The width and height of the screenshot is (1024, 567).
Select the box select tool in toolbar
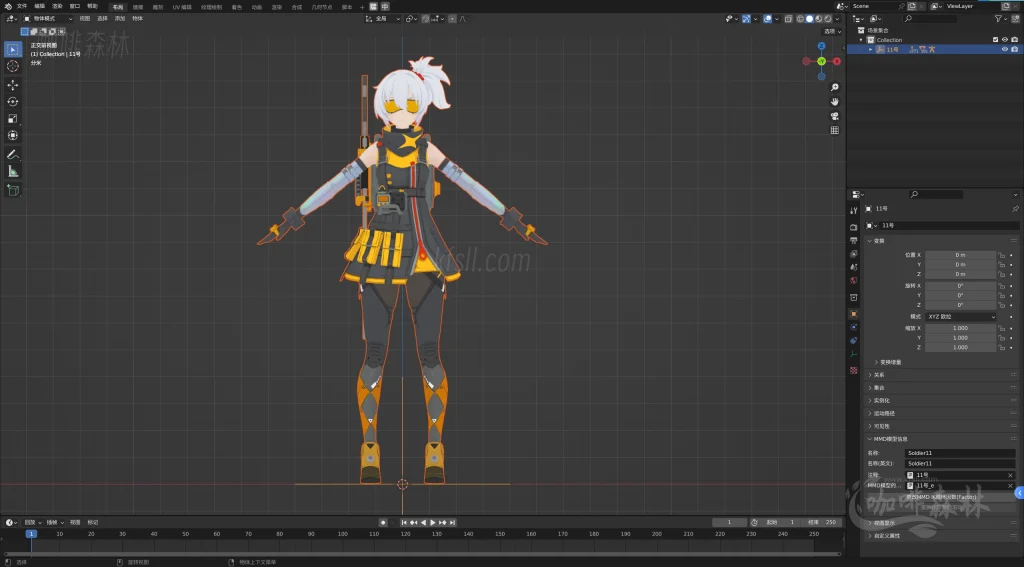[12, 49]
